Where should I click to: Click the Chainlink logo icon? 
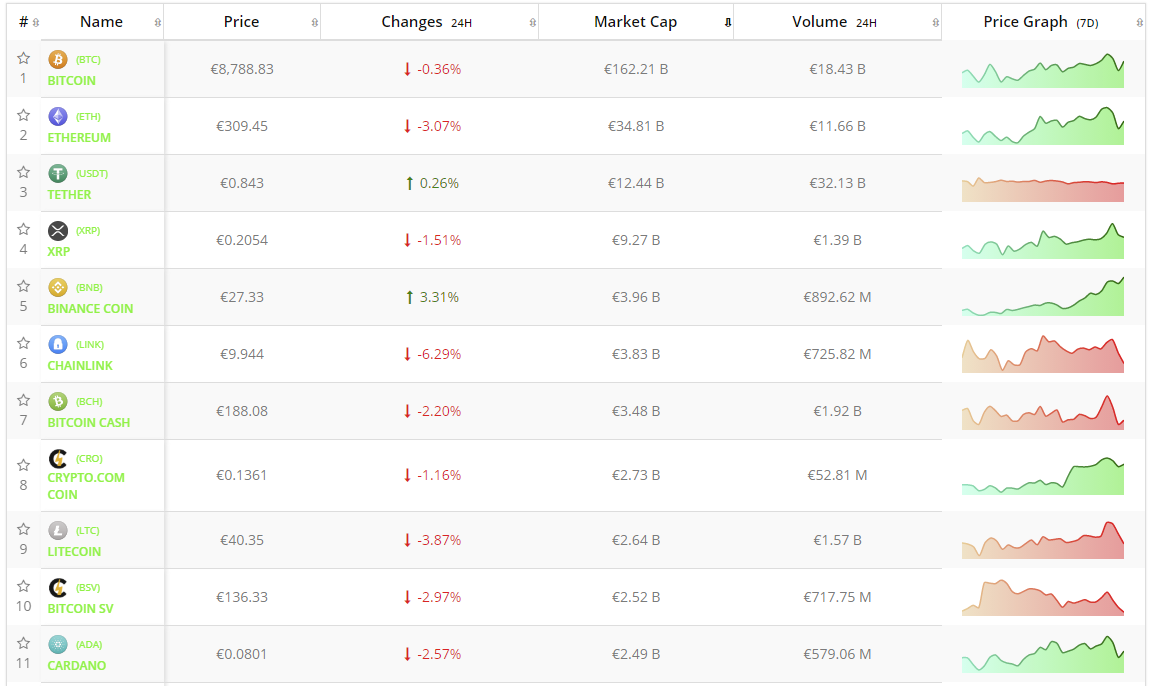pyautogui.click(x=58, y=345)
